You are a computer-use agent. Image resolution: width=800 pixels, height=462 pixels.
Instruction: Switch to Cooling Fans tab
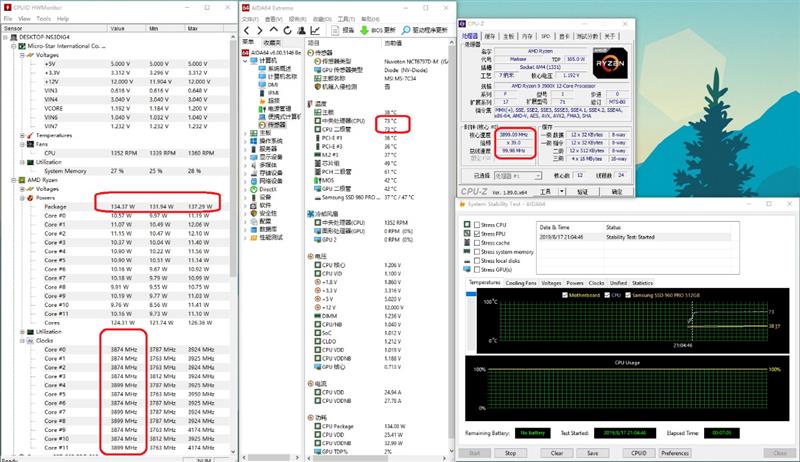pyautogui.click(x=521, y=283)
